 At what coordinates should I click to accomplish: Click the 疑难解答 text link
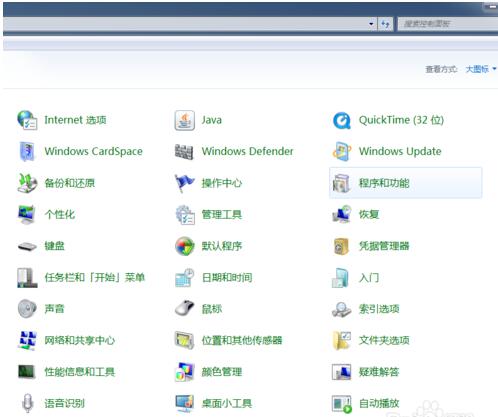[x=379, y=372]
